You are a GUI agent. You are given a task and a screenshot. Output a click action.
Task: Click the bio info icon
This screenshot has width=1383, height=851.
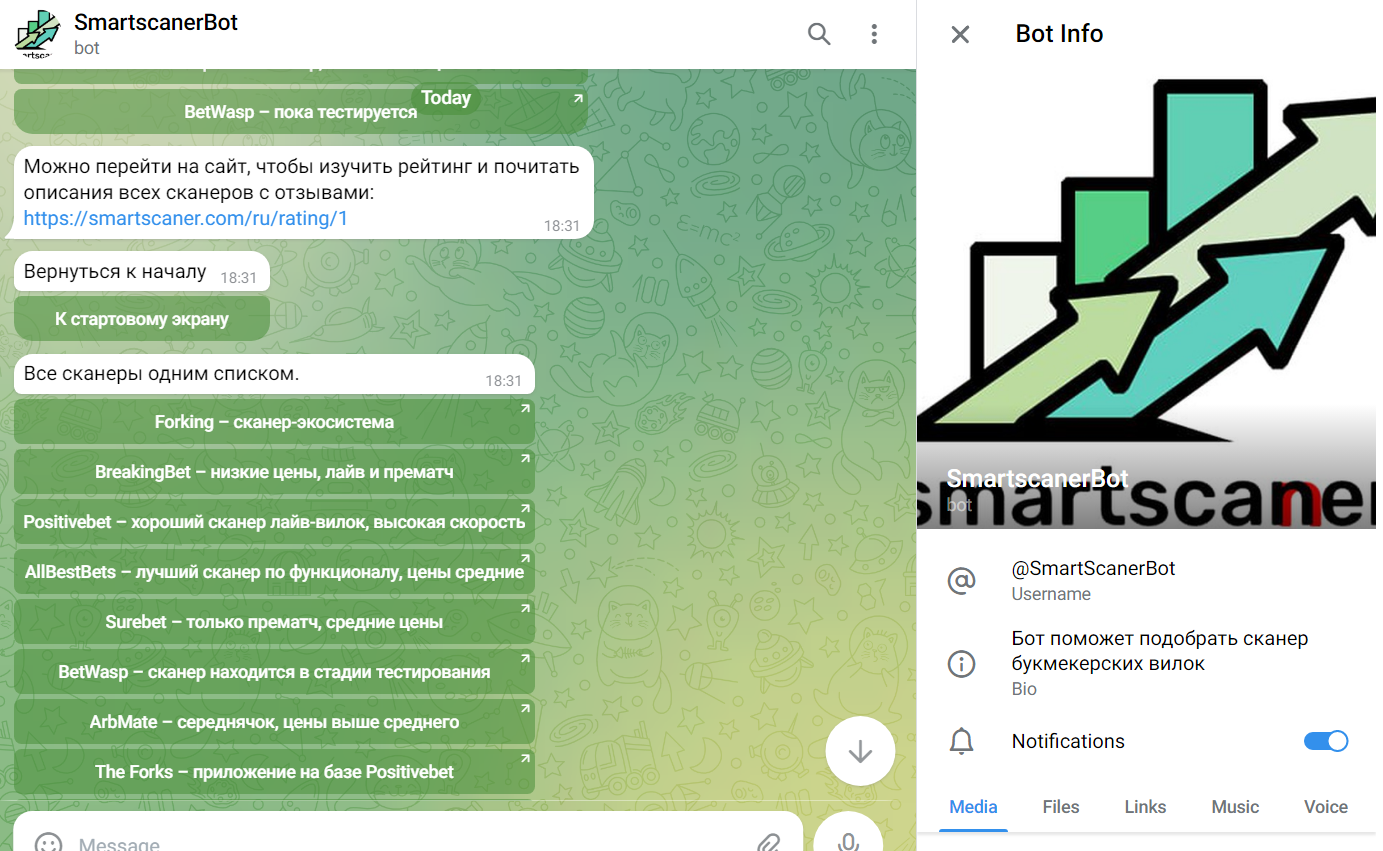click(961, 664)
